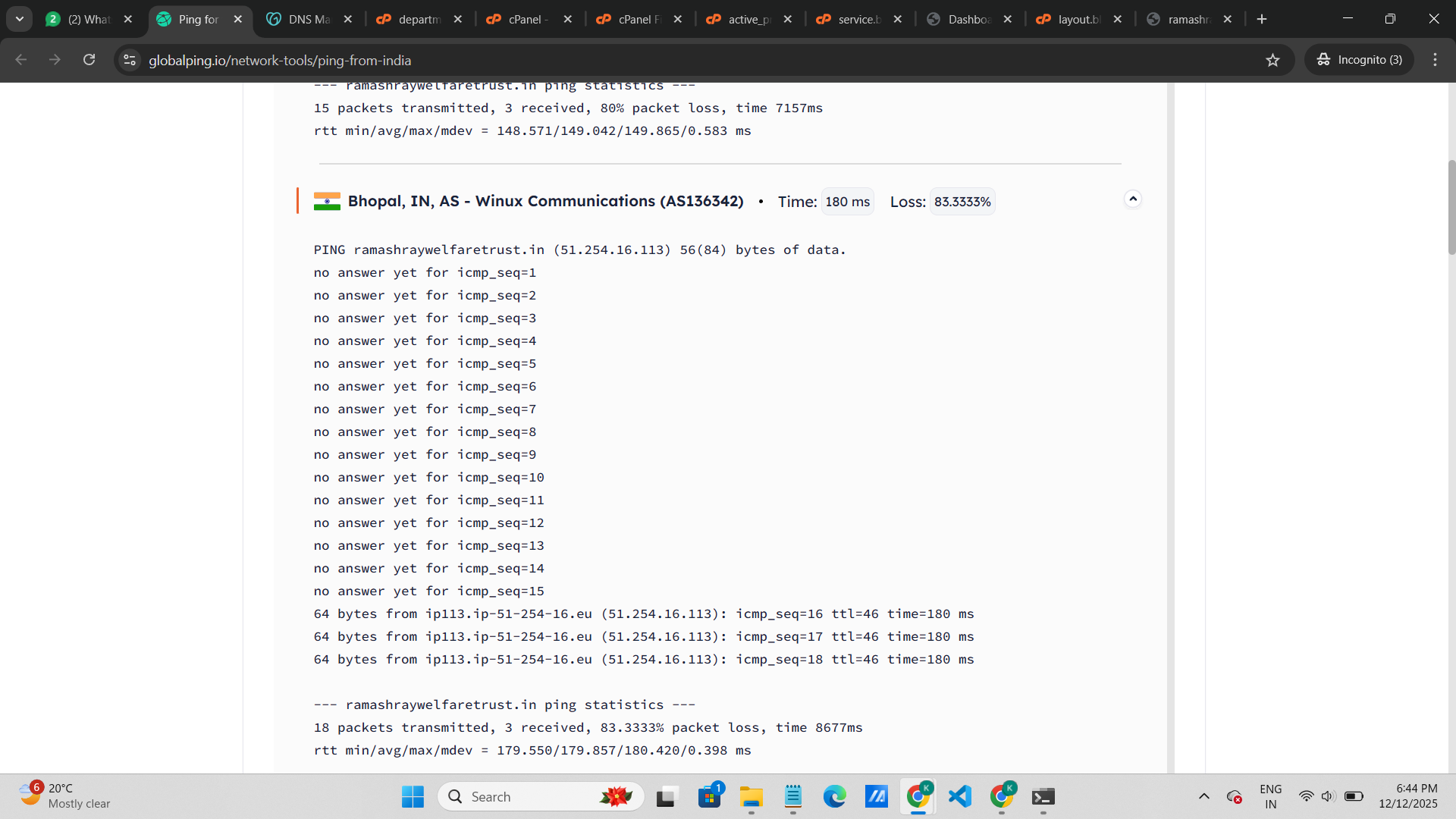1456x819 pixels.
Task: Click the ENG IN language indicator
Action: point(1271,796)
